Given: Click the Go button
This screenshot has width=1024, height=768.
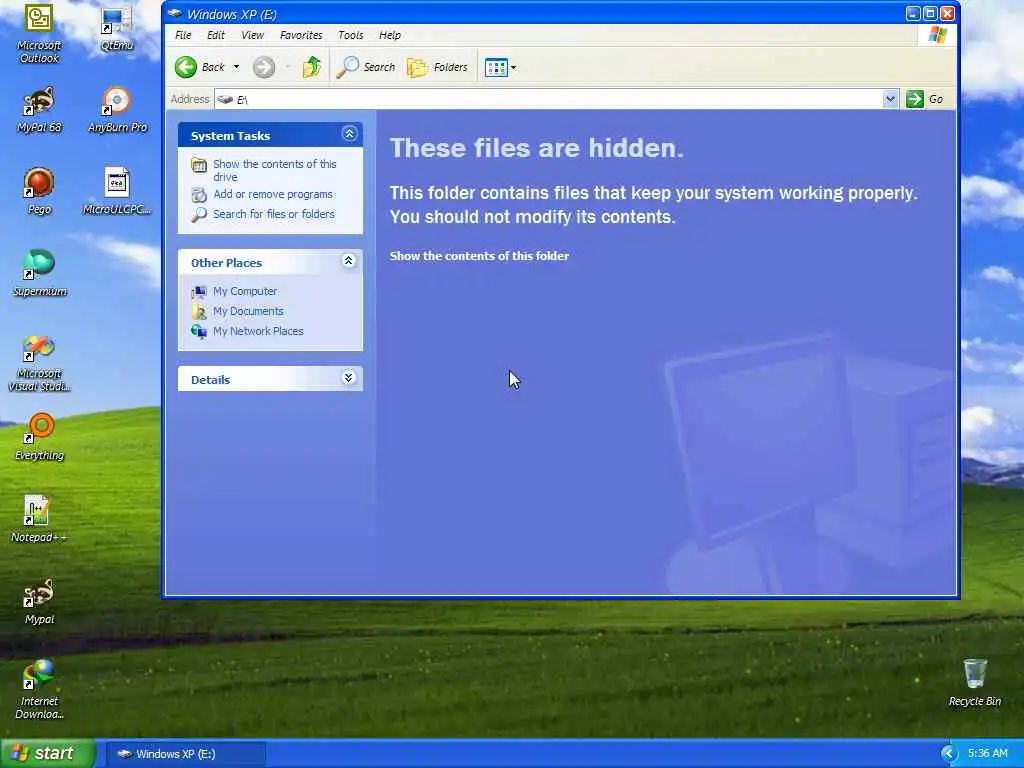Looking at the screenshot, I should click(x=925, y=99).
